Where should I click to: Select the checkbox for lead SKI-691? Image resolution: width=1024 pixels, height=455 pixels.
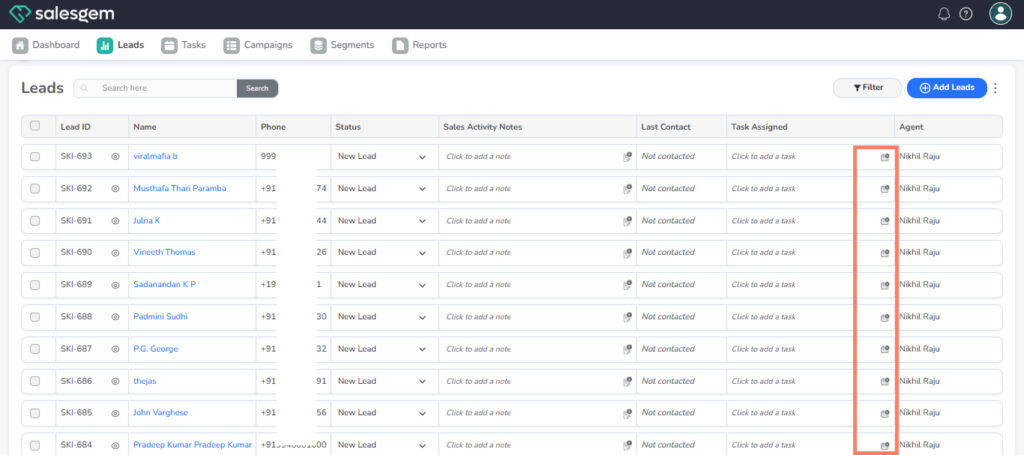[35, 221]
